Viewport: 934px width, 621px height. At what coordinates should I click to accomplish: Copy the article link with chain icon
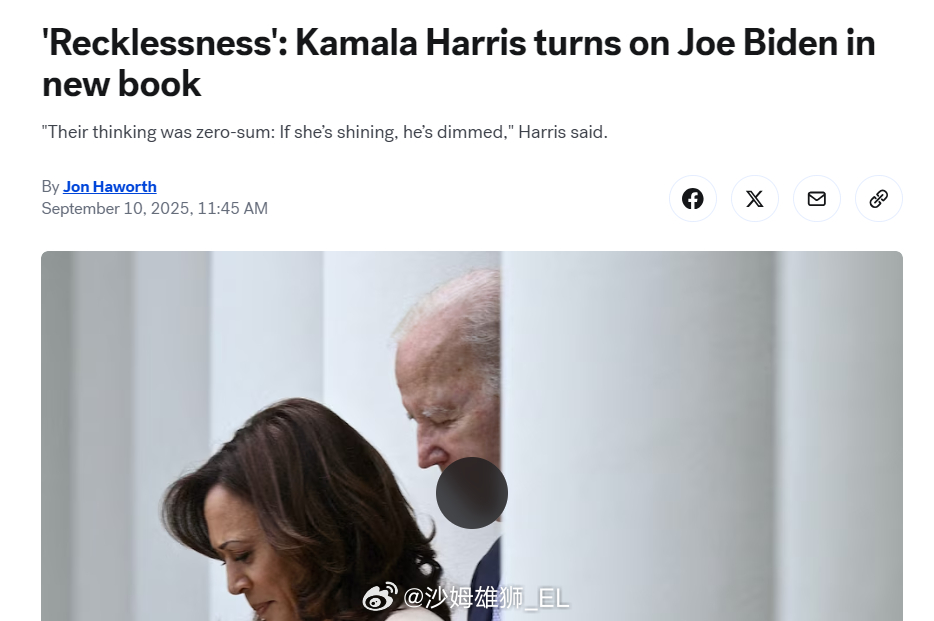pyautogui.click(x=878, y=198)
